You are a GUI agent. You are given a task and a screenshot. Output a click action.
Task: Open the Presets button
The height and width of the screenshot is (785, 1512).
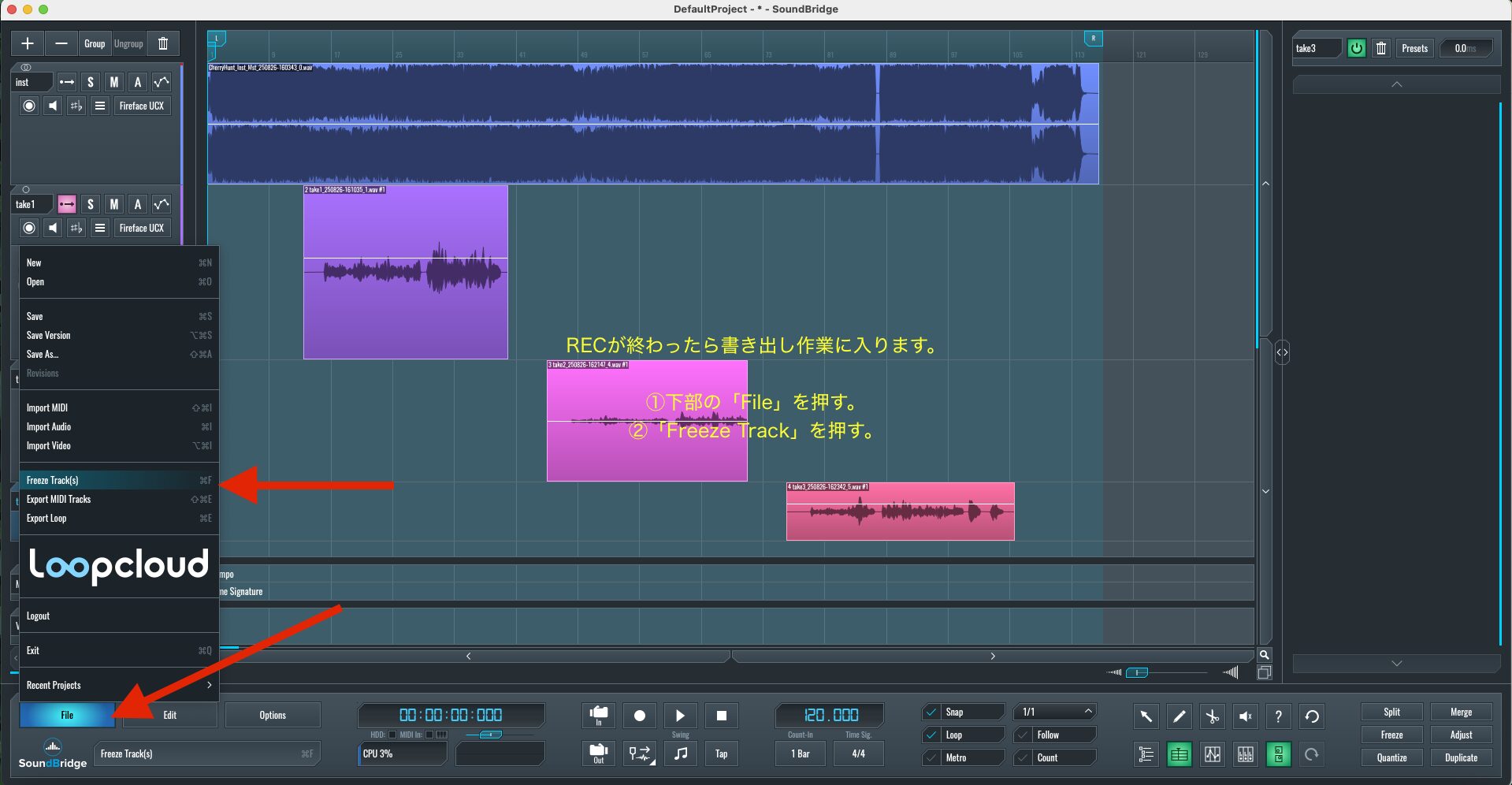1414,48
